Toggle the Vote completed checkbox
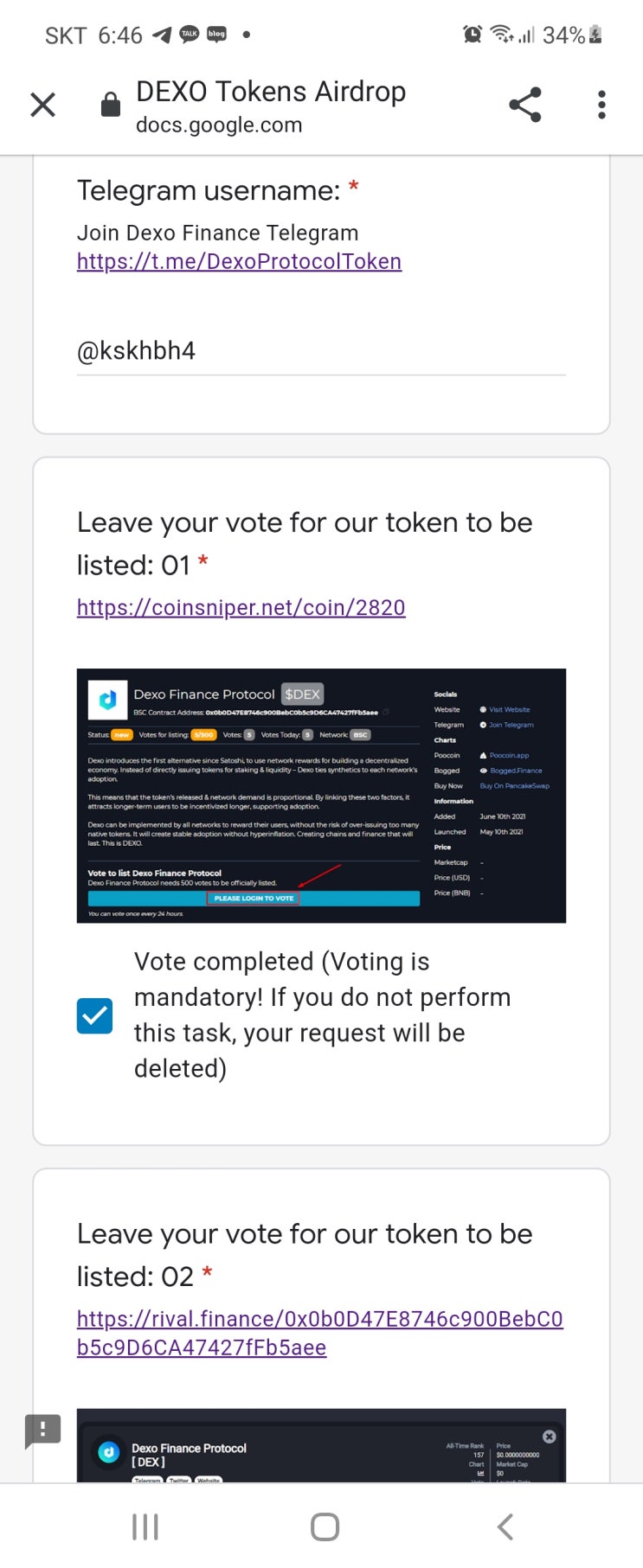 click(x=95, y=1015)
